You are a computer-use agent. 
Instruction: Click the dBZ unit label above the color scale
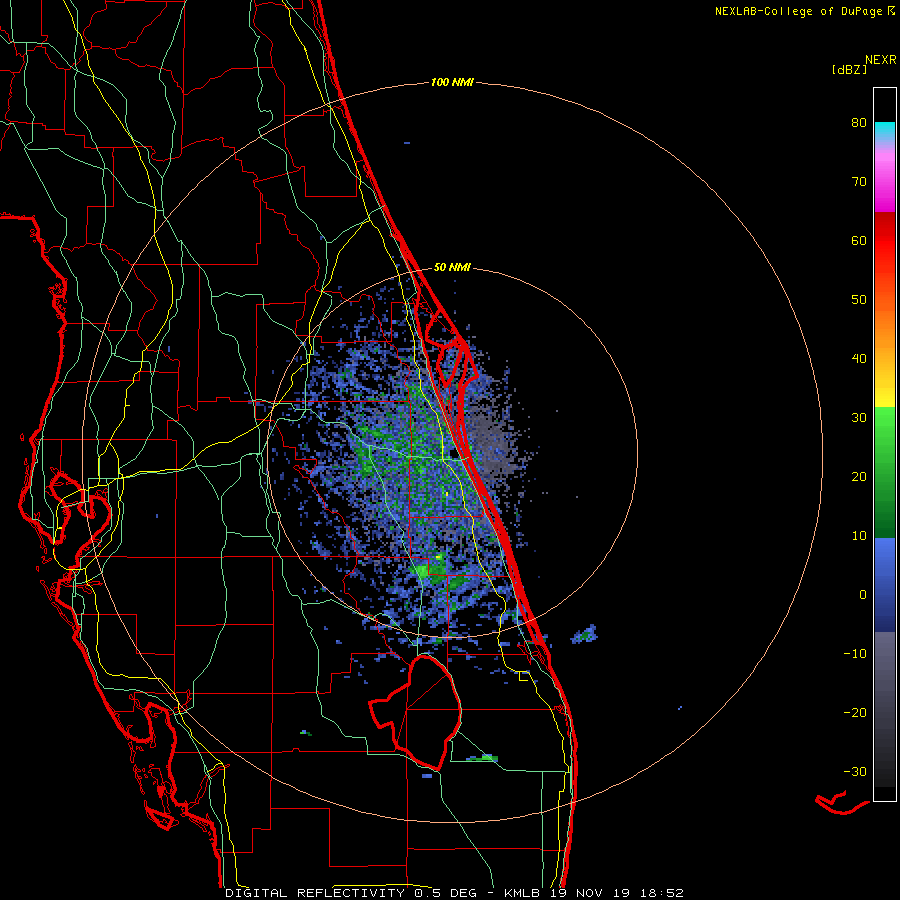click(x=849, y=70)
